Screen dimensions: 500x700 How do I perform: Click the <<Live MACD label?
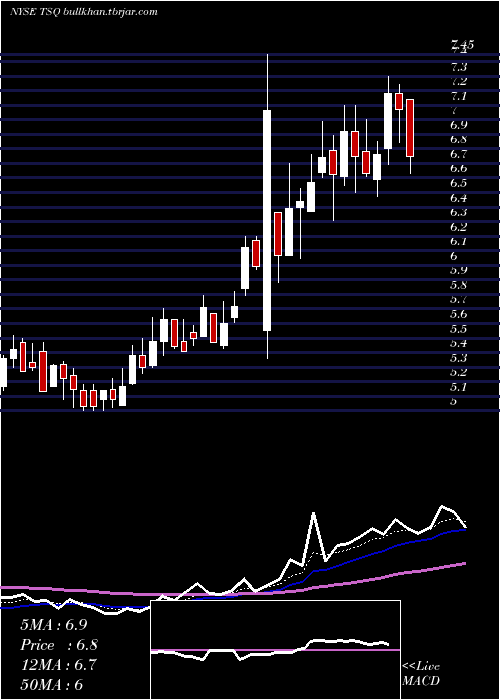(x=421, y=674)
